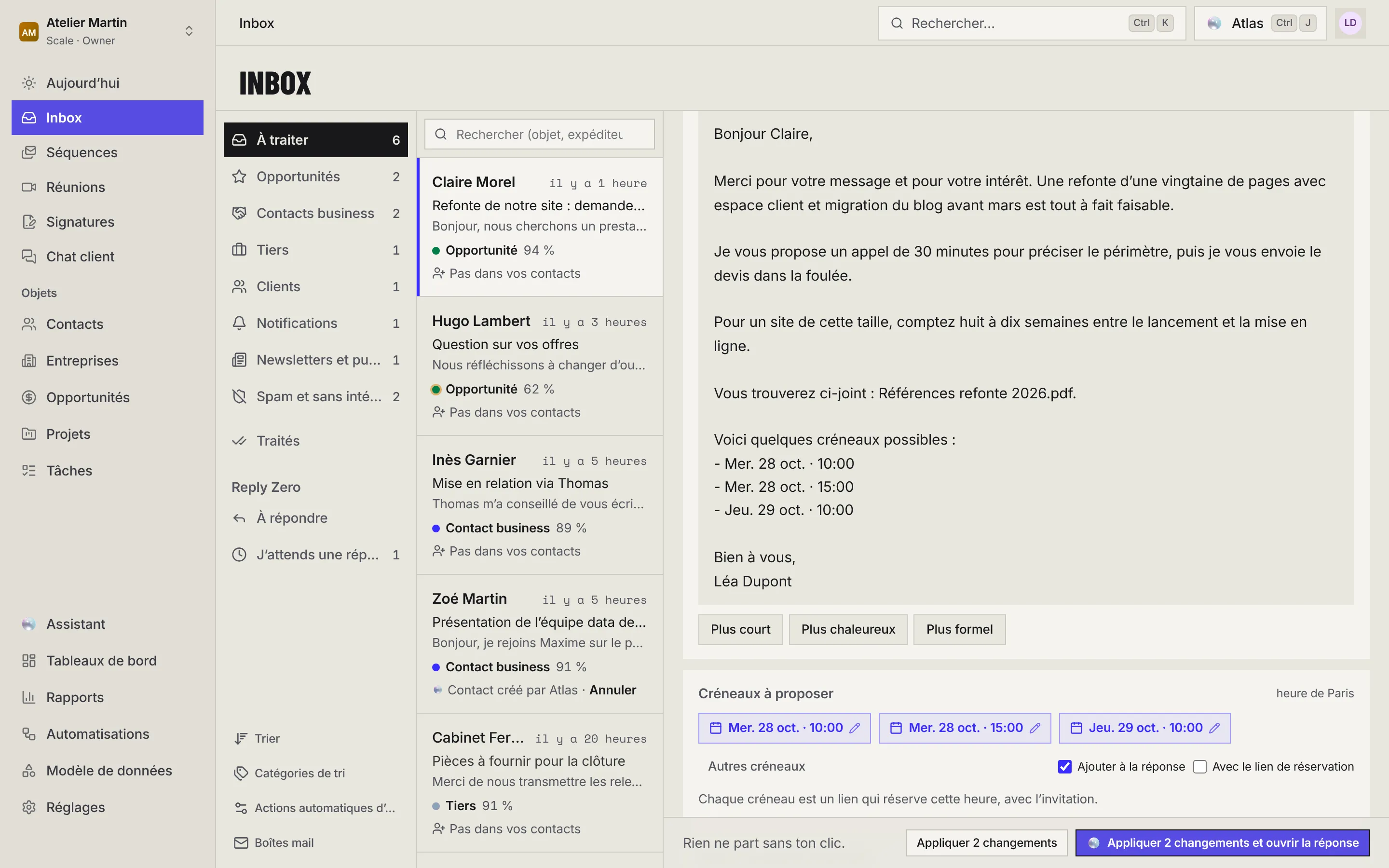The width and height of the screenshot is (1389, 868).
Task: Open Signatures via the pen-document icon
Action: [29, 222]
